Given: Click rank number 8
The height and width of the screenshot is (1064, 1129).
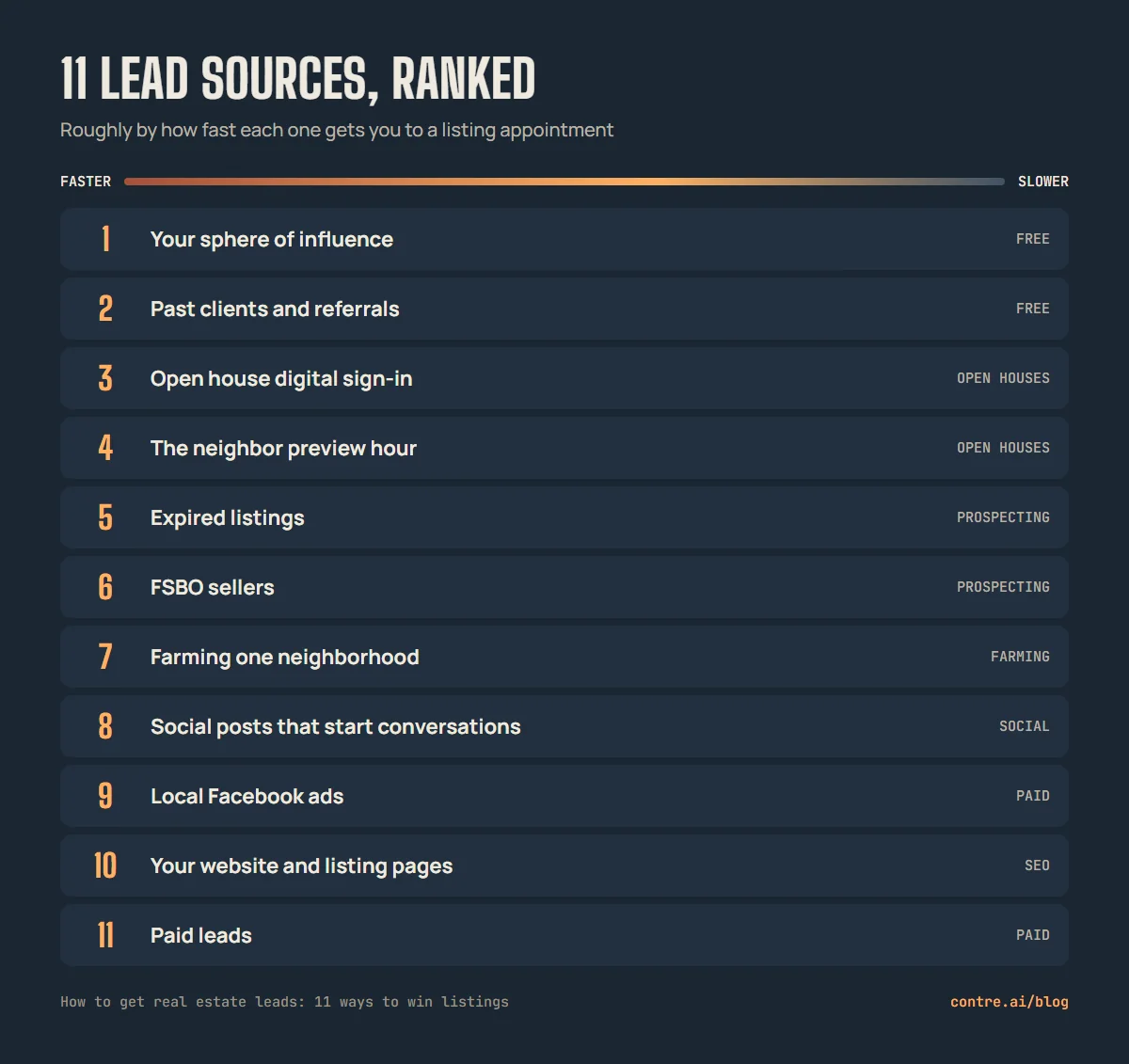Looking at the screenshot, I should [x=105, y=726].
